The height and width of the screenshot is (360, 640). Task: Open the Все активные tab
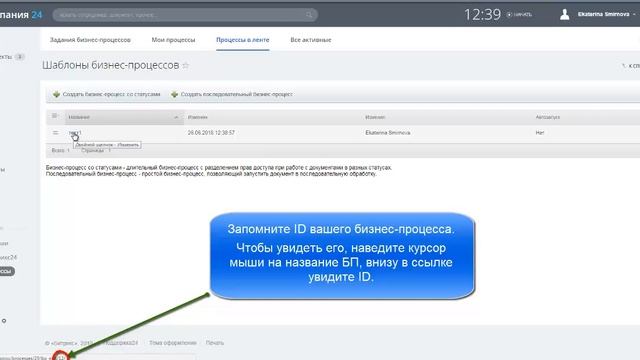click(311, 40)
